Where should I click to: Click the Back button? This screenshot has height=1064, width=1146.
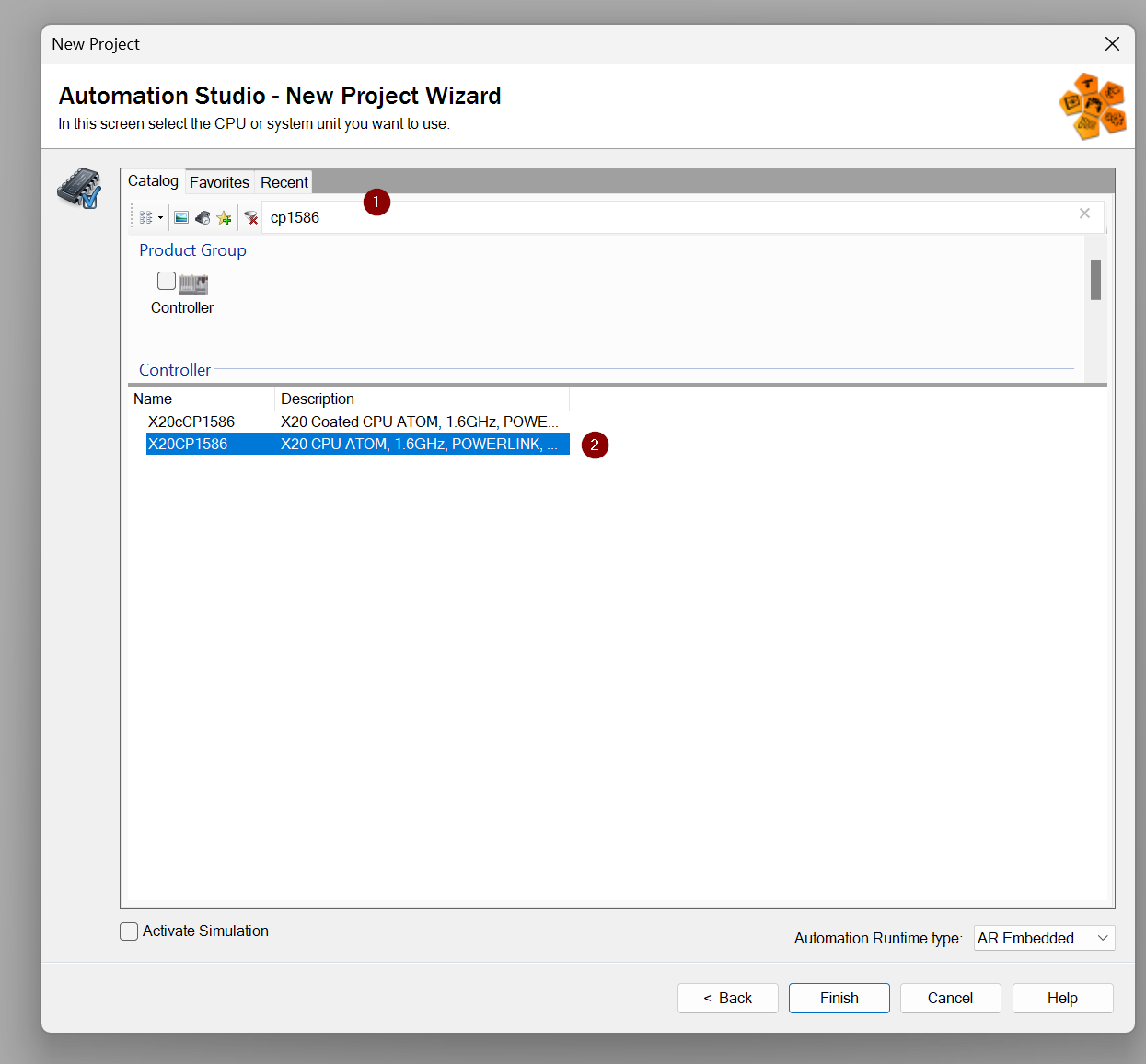coord(727,998)
